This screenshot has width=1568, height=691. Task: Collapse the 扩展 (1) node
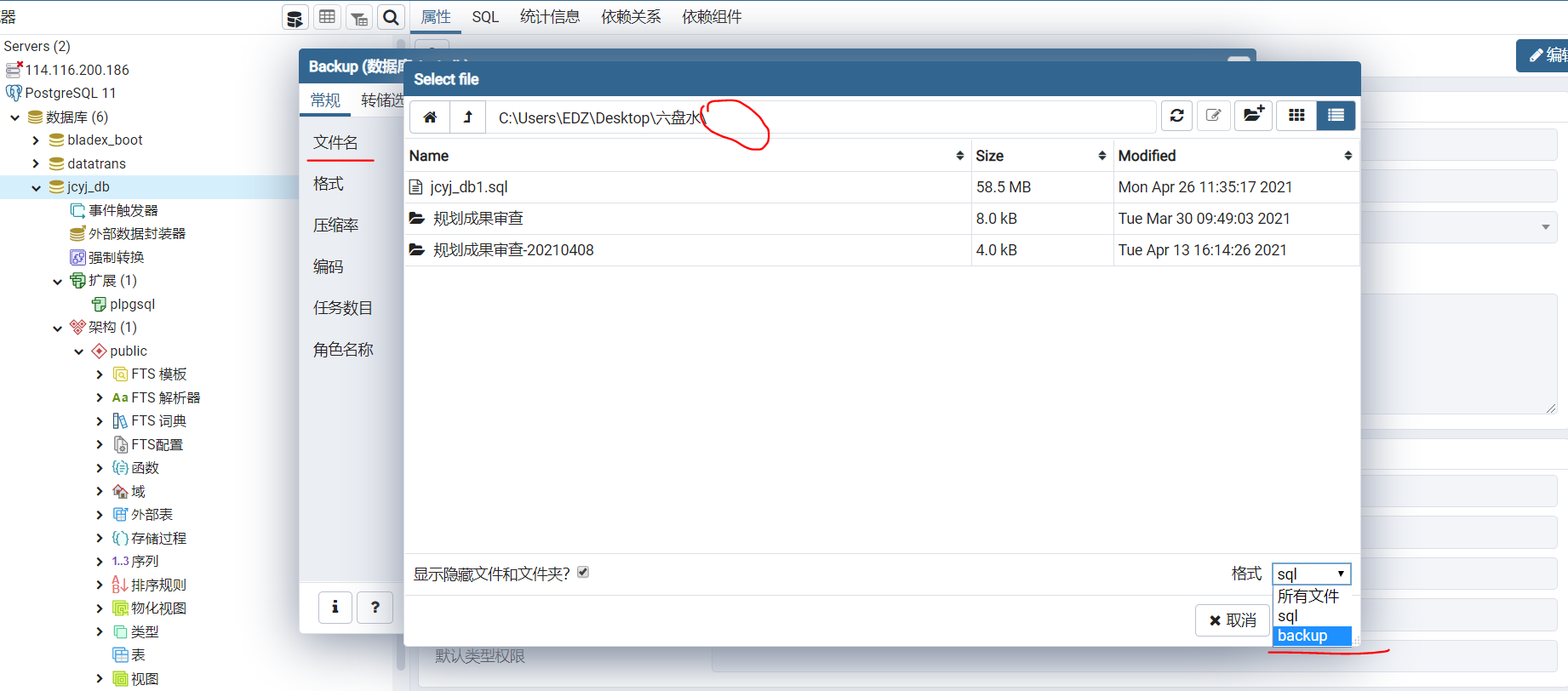57,281
